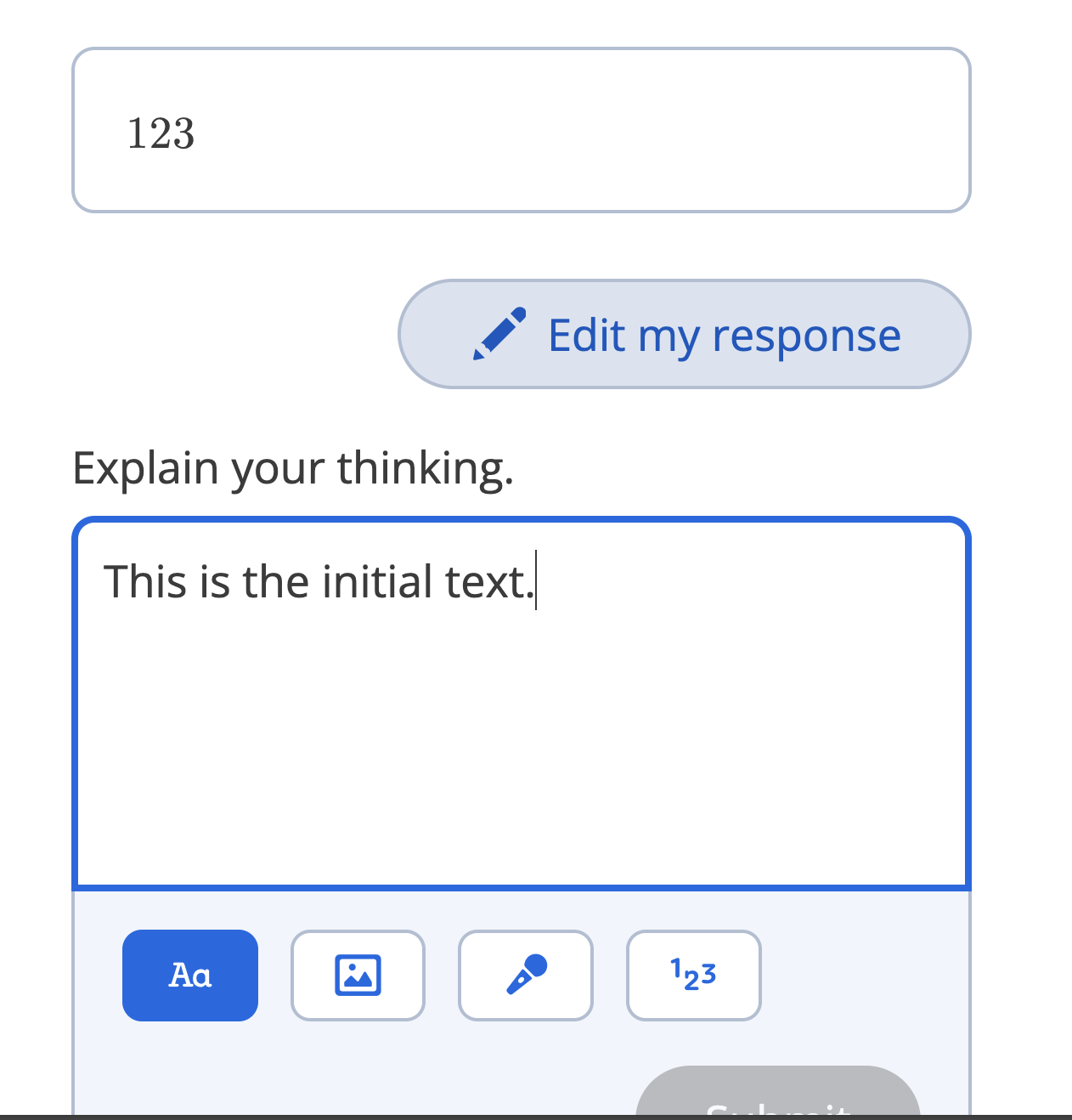Click the blank space below the typed text
Screen dimensions: 1072x1120
click(x=521, y=748)
